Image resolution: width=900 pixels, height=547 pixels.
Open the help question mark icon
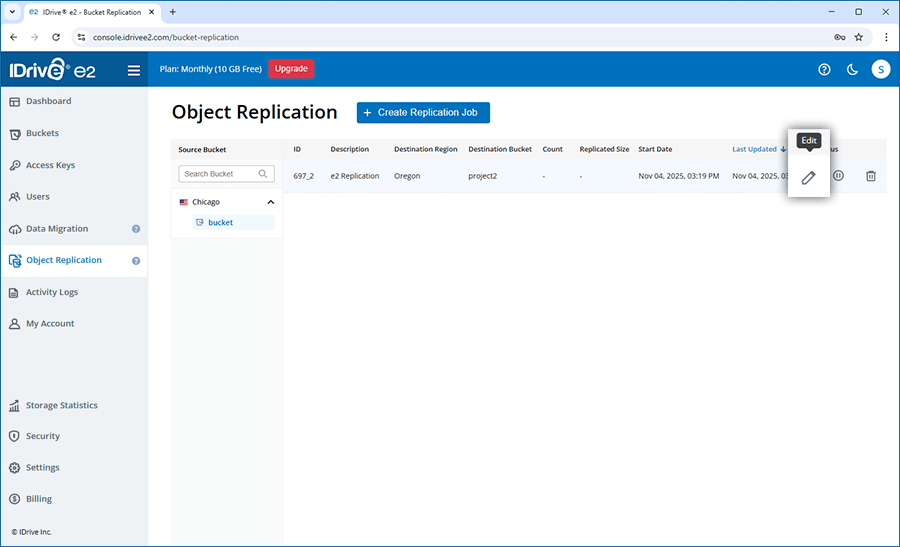(x=824, y=70)
